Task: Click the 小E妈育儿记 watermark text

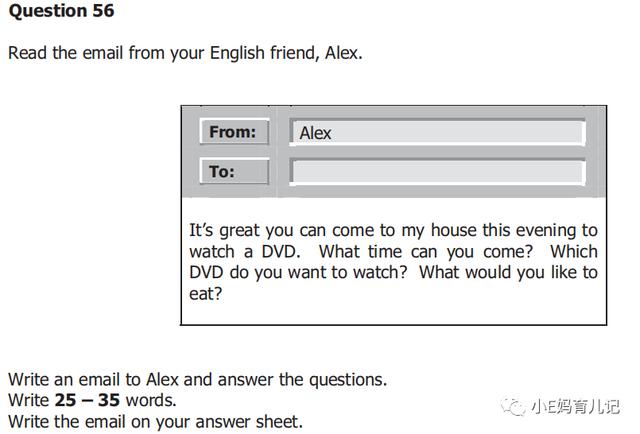Action: 575,407
